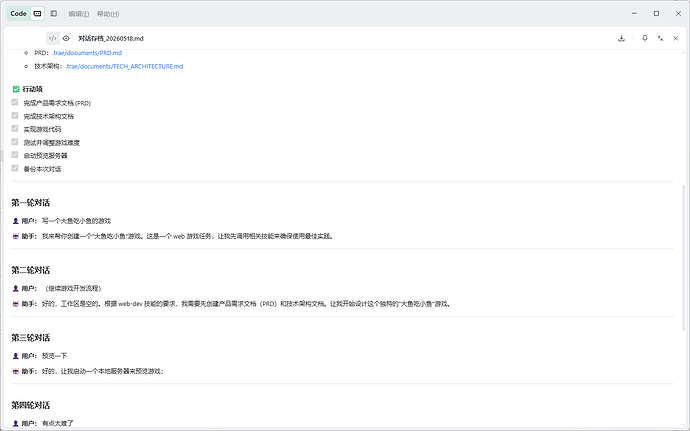This screenshot has width=690, height=431.
Task: Toggle checkbox for 启动预览服务器
Action: pos(15,155)
